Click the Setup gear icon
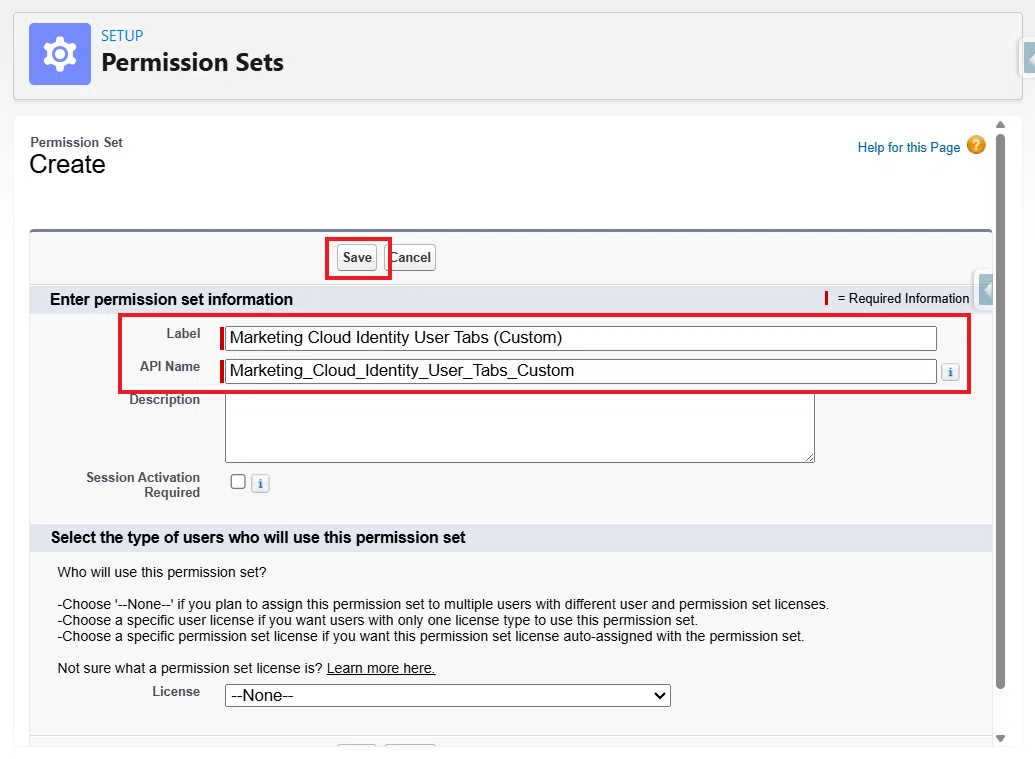 60,54
